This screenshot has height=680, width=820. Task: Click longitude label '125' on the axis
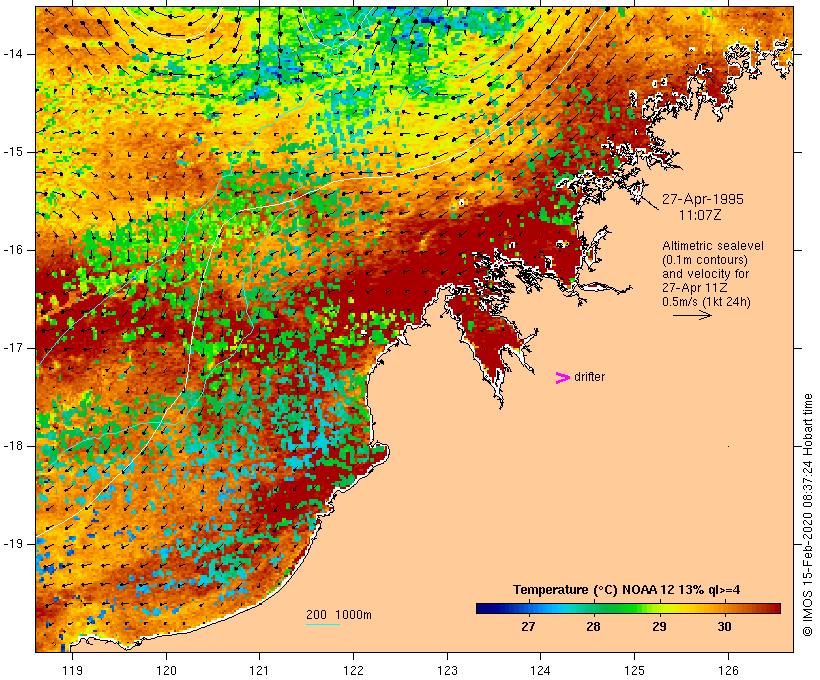tap(635, 670)
